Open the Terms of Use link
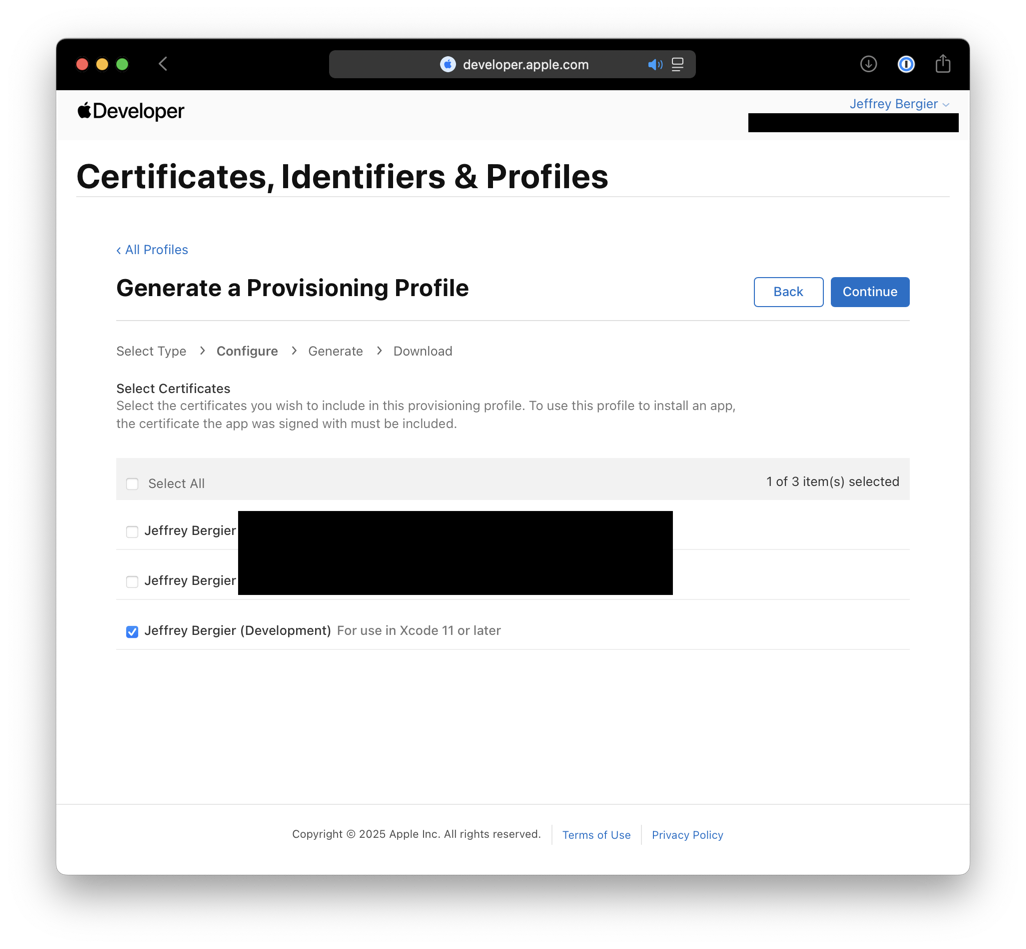This screenshot has width=1026, height=949. click(596, 835)
